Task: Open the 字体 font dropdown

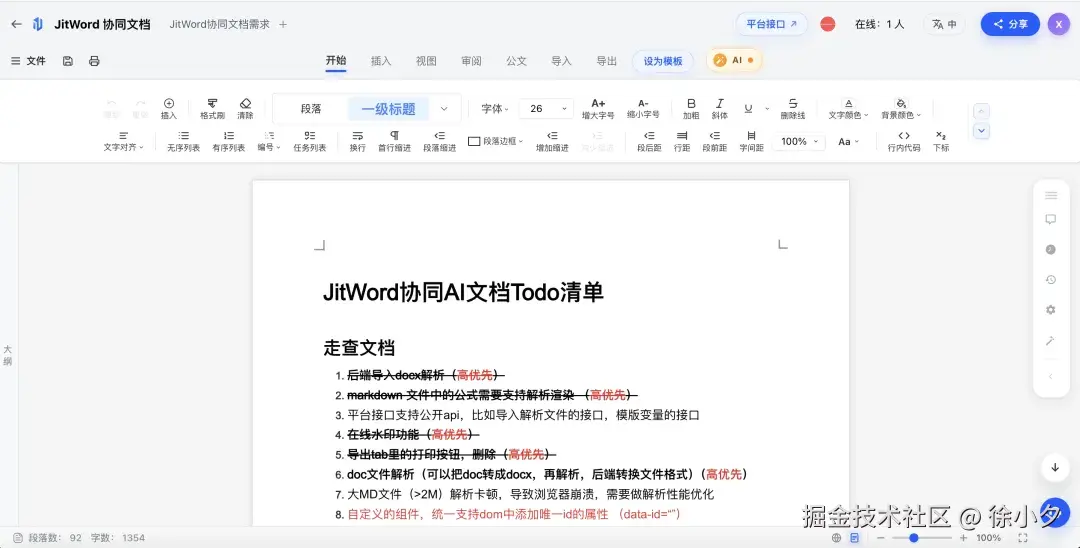Action: click(x=495, y=109)
